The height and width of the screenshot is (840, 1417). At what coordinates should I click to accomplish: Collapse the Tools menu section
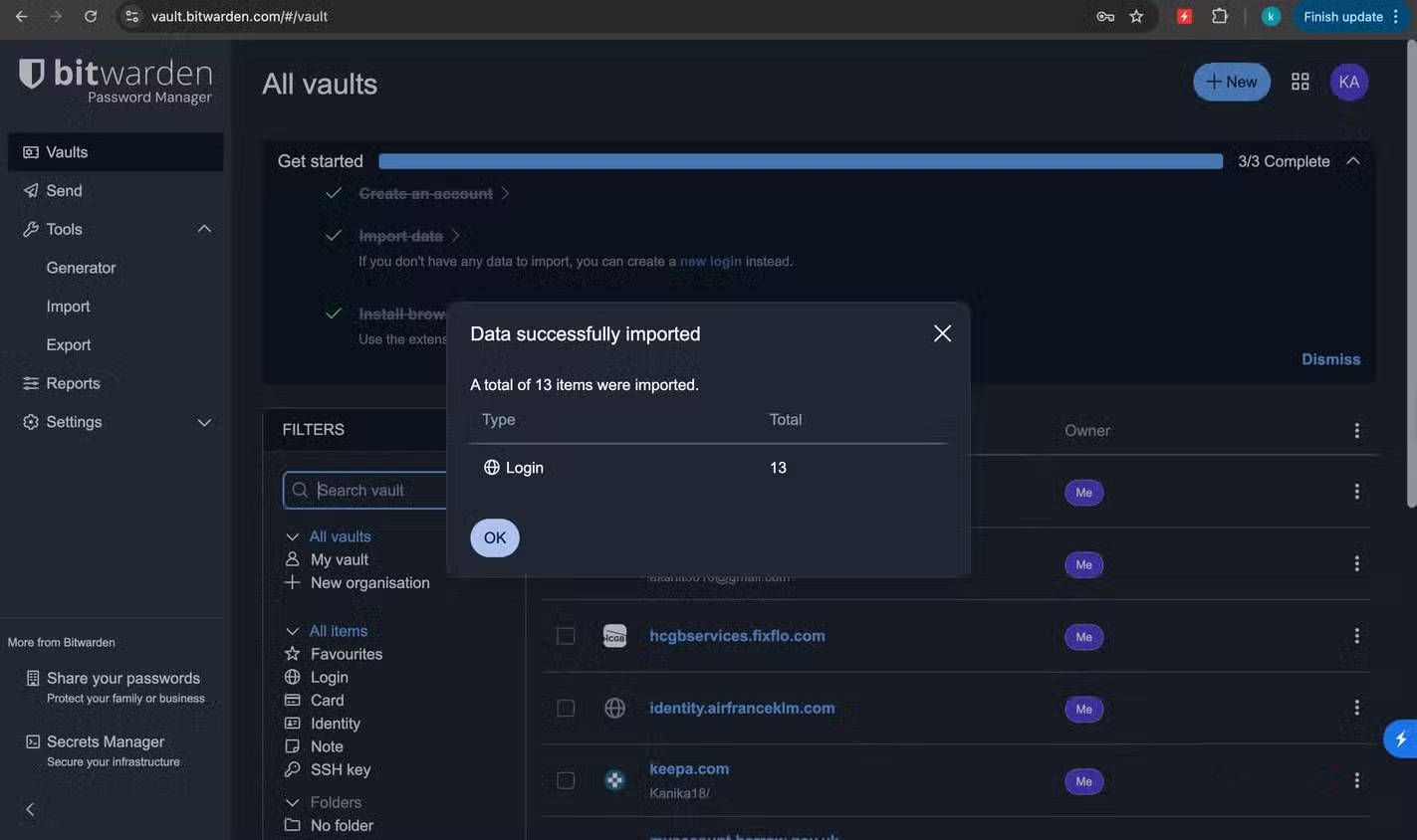click(204, 229)
